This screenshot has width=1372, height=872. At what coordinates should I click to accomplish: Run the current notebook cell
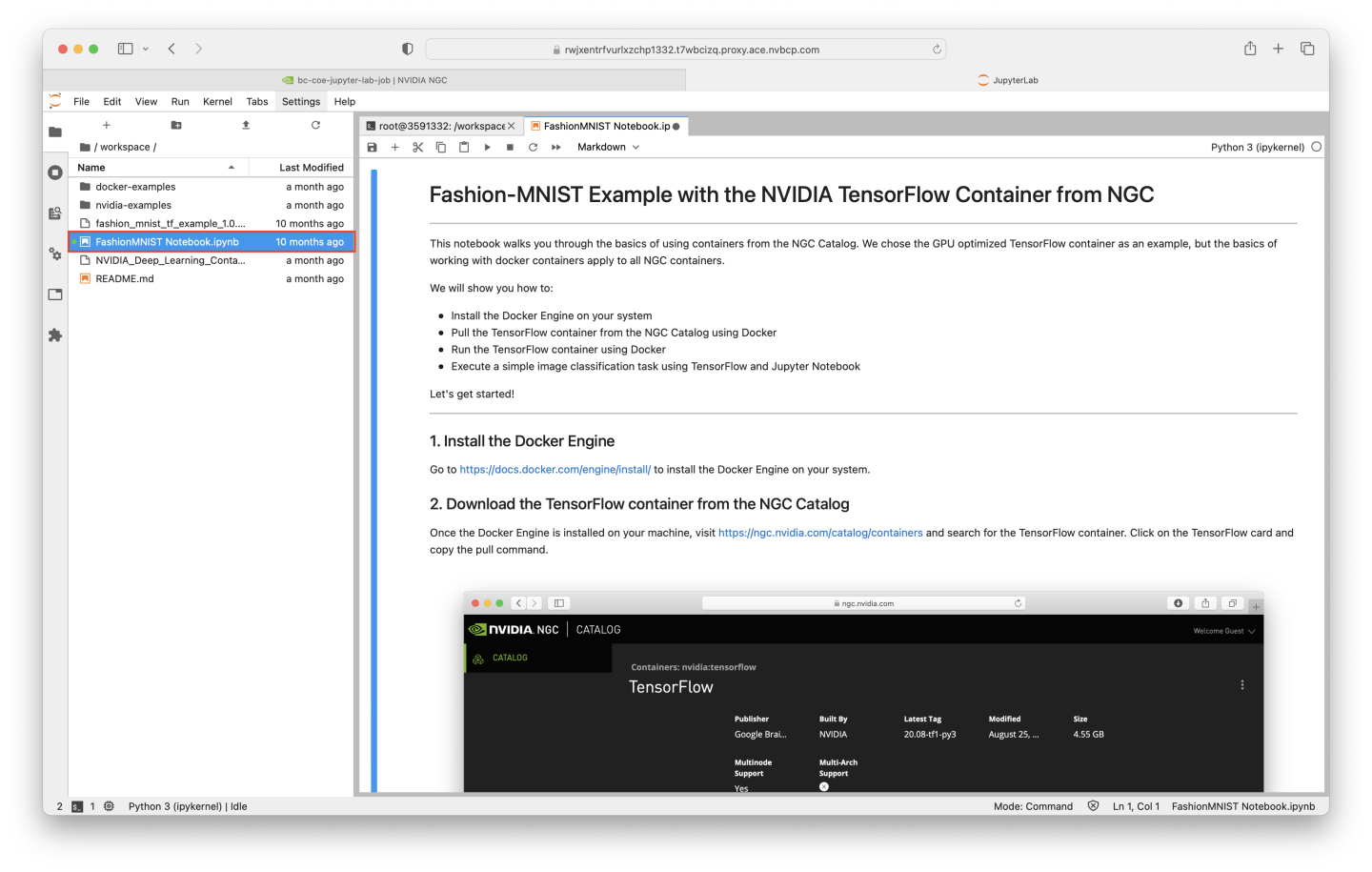pos(487,147)
